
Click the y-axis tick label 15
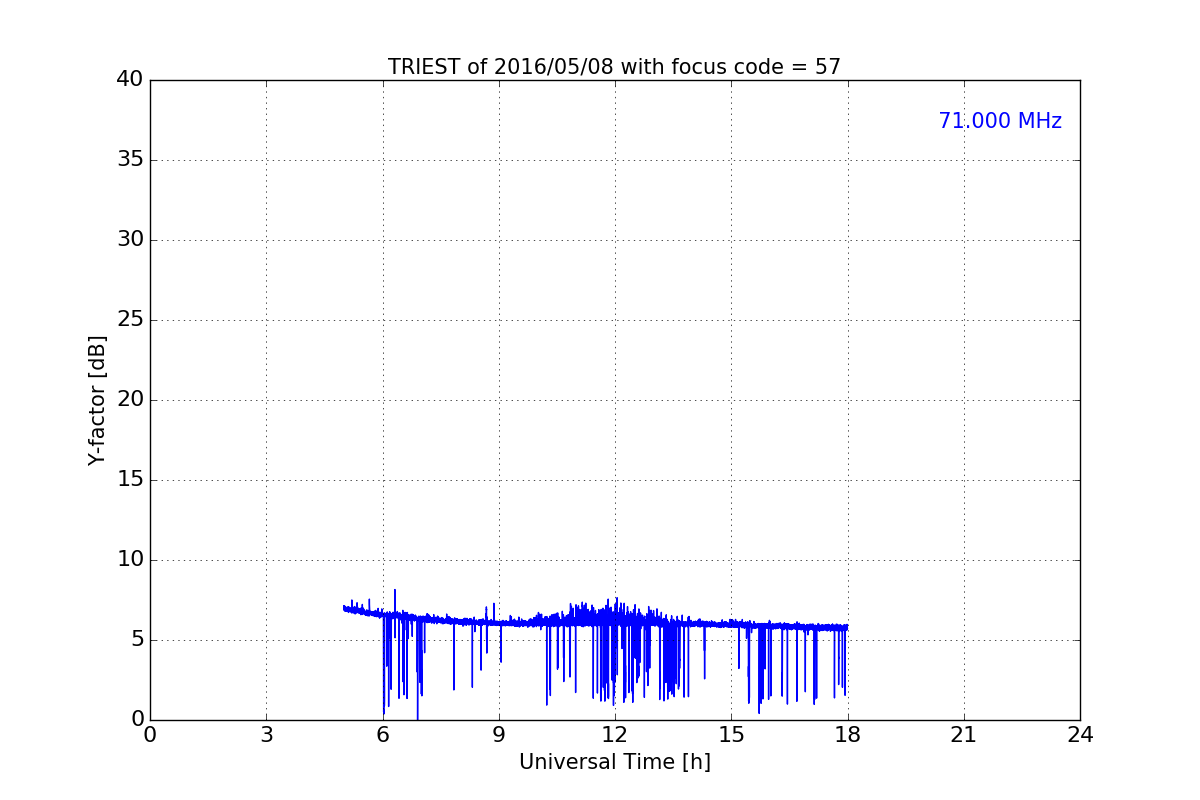click(x=130, y=480)
